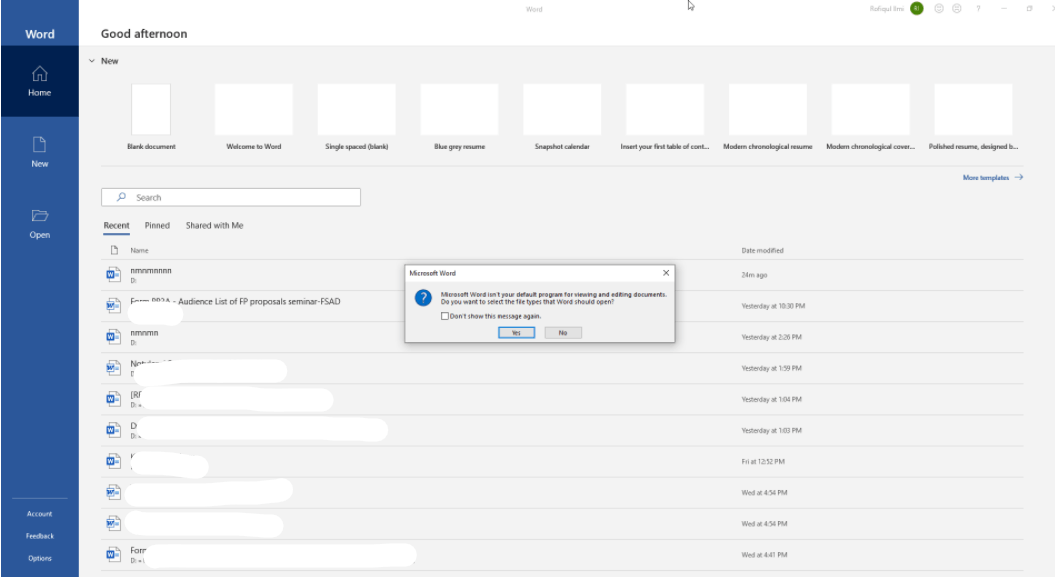
Task: Open the Welcome to Word template
Action: pyautogui.click(x=254, y=110)
